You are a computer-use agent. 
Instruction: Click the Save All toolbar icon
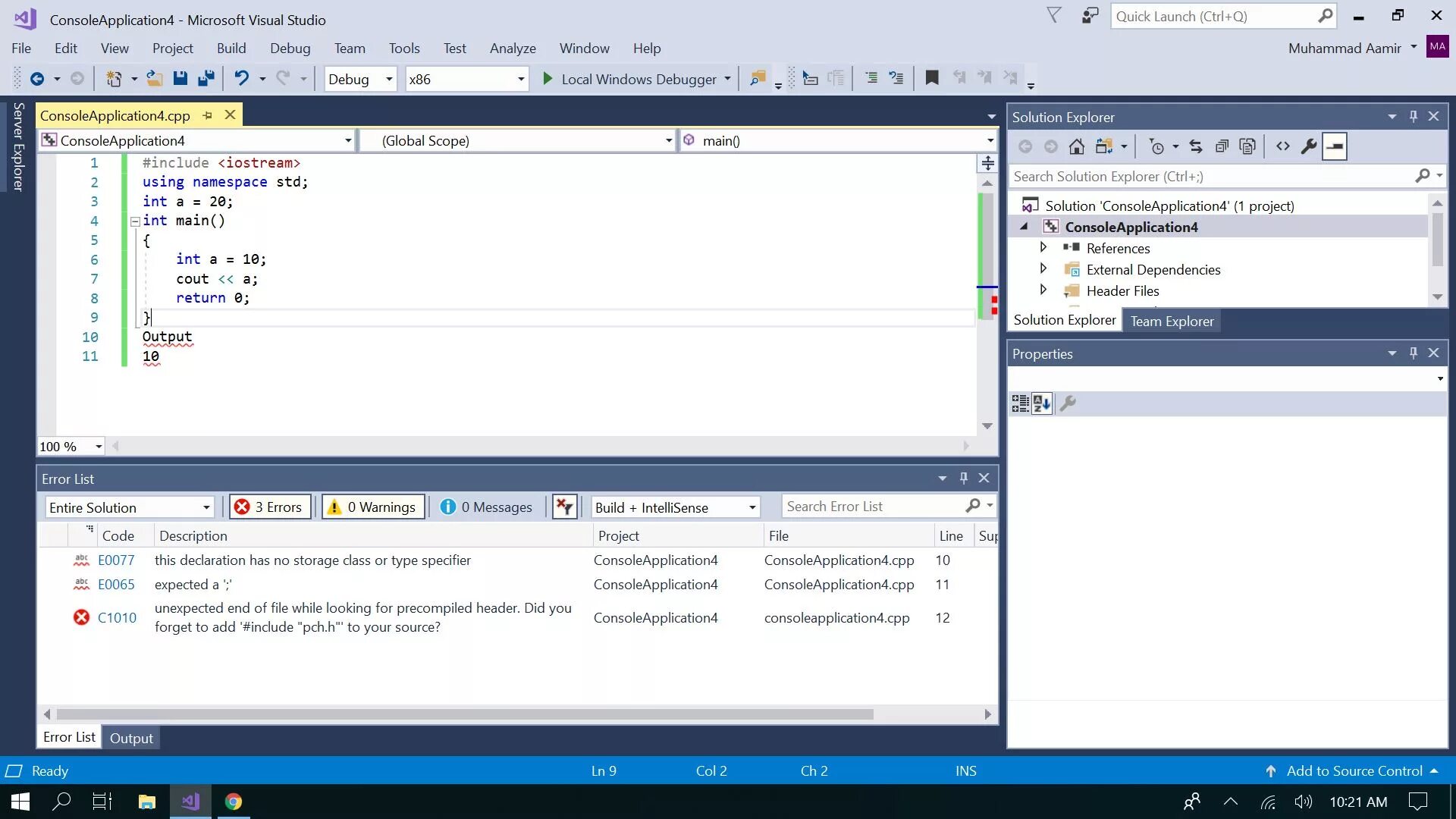[x=206, y=78]
